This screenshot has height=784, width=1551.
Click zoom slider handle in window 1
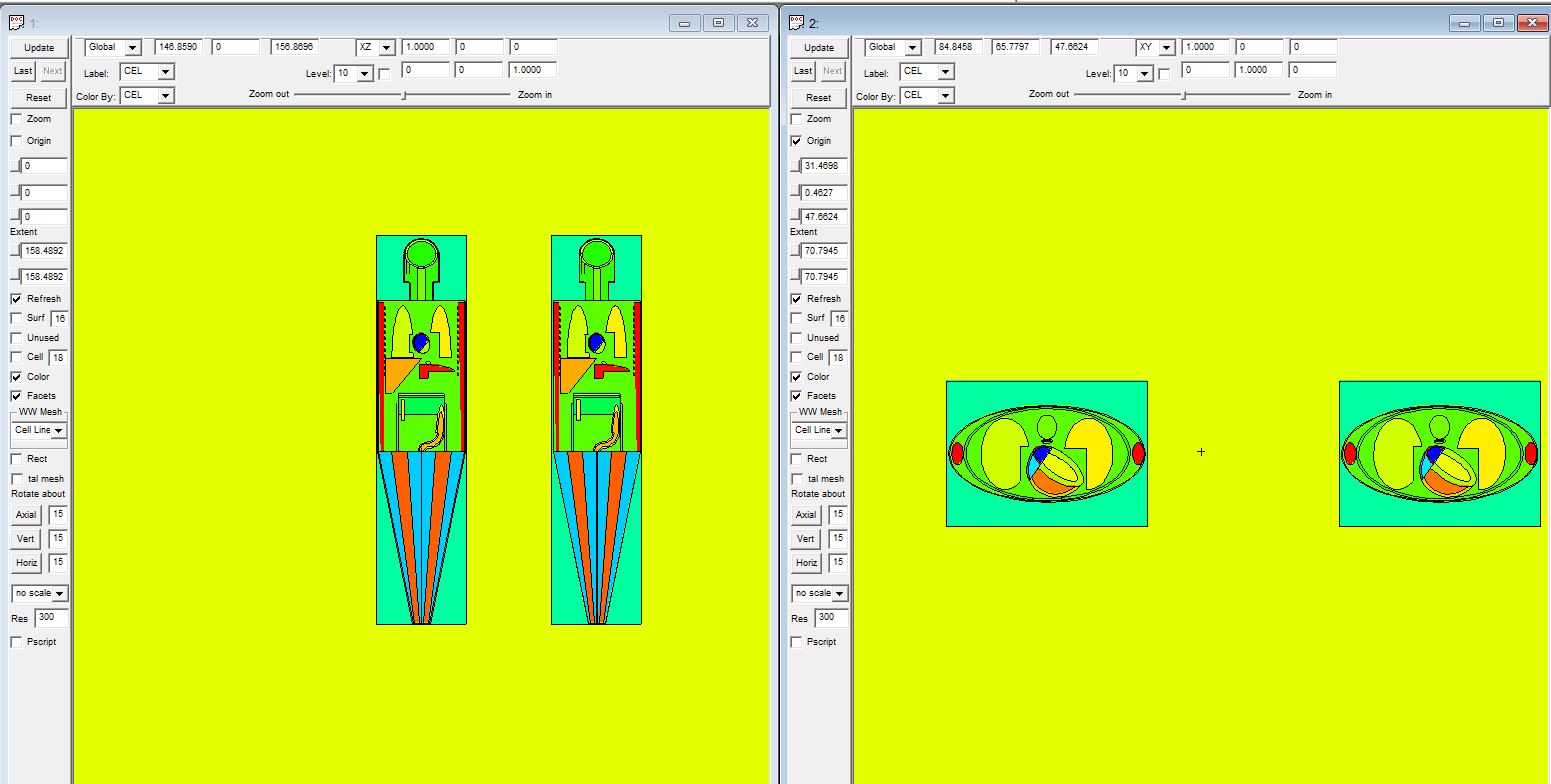point(403,95)
